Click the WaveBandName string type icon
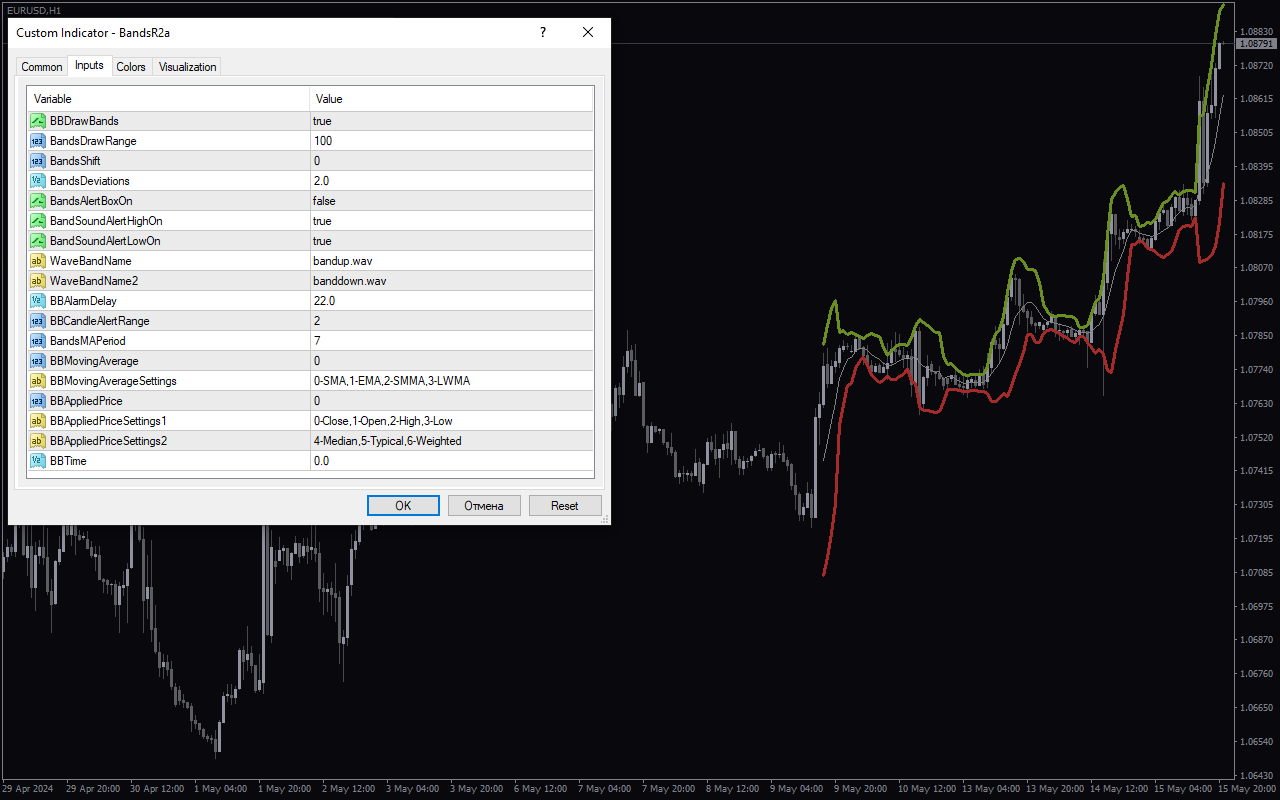Screen dimensions: 1280x800 (x=38, y=261)
